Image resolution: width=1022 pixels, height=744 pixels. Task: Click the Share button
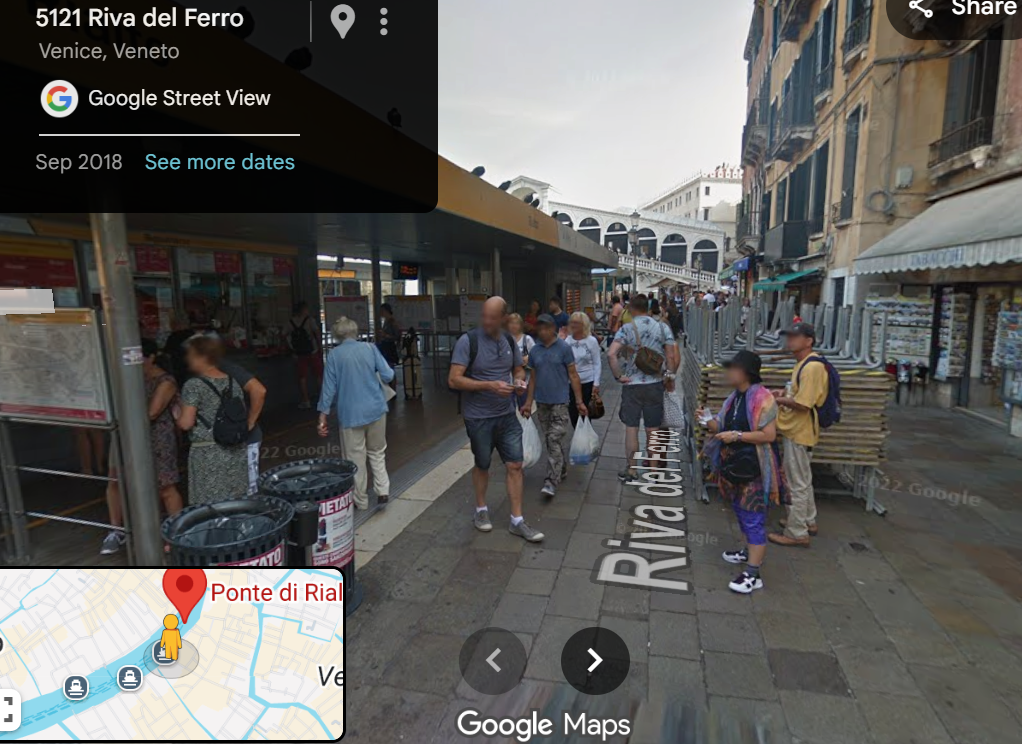click(x=954, y=12)
